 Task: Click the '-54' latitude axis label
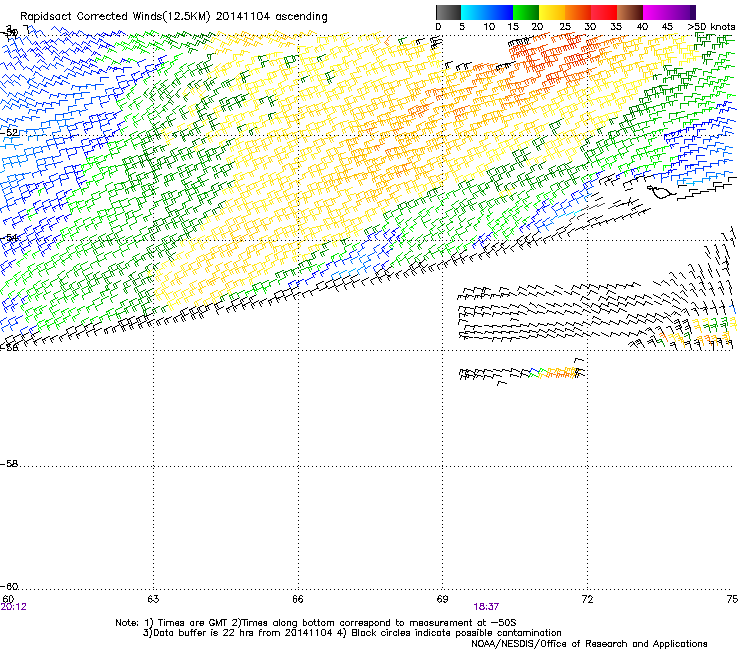tap(9, 237)
